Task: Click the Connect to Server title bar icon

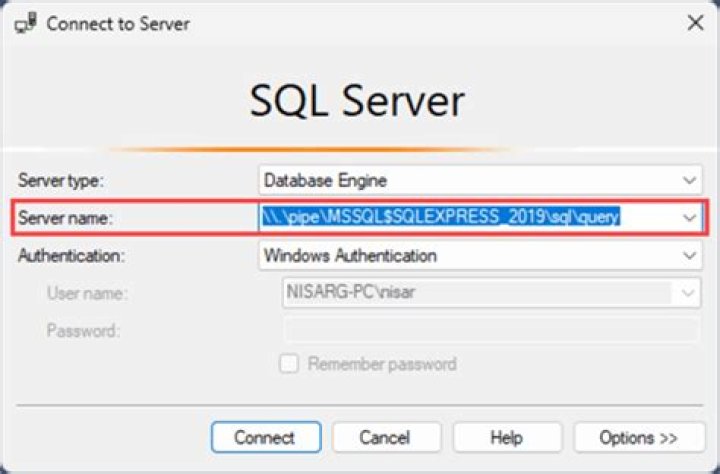Action: pos(25,23)
